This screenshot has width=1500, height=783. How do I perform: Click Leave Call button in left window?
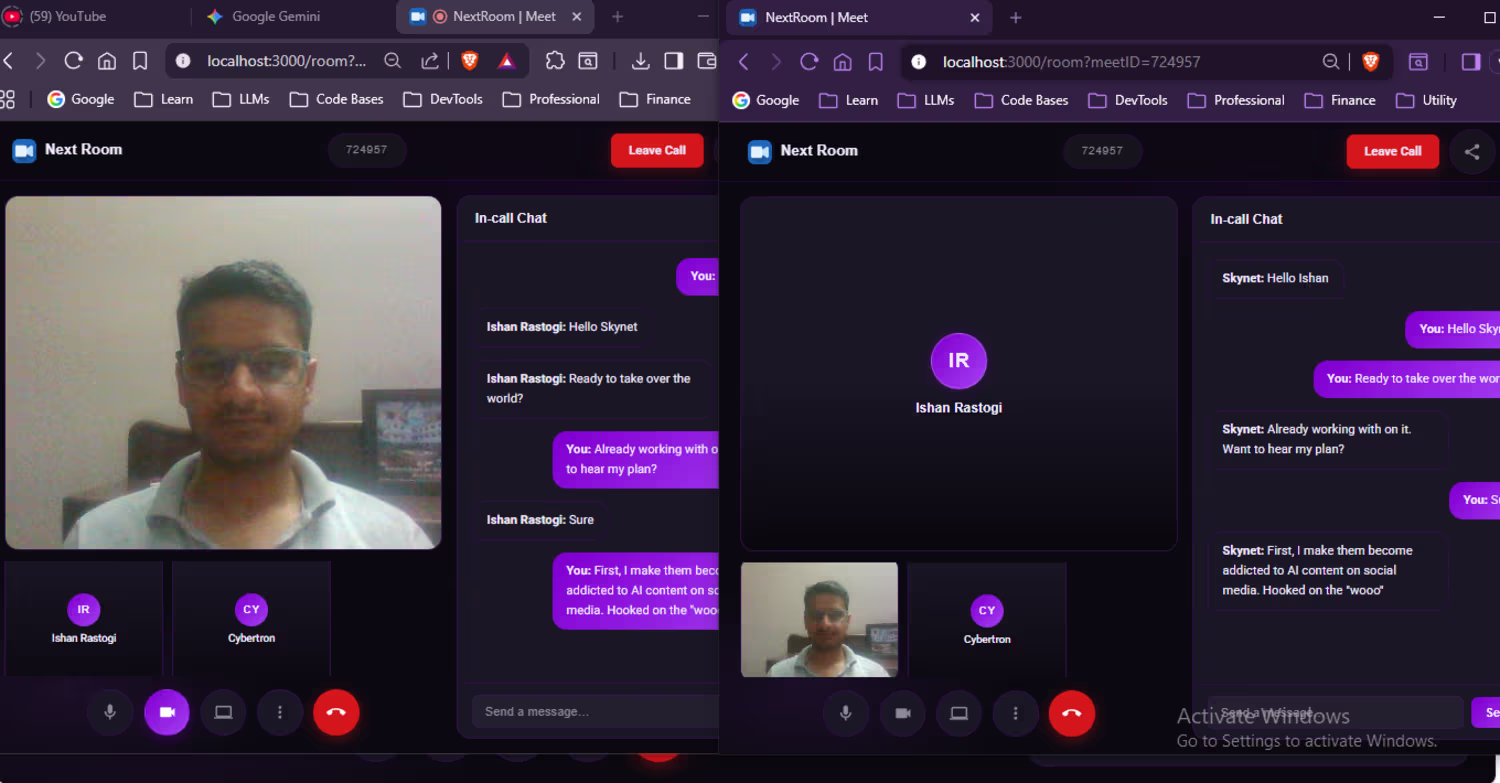(x=657, y=150)
